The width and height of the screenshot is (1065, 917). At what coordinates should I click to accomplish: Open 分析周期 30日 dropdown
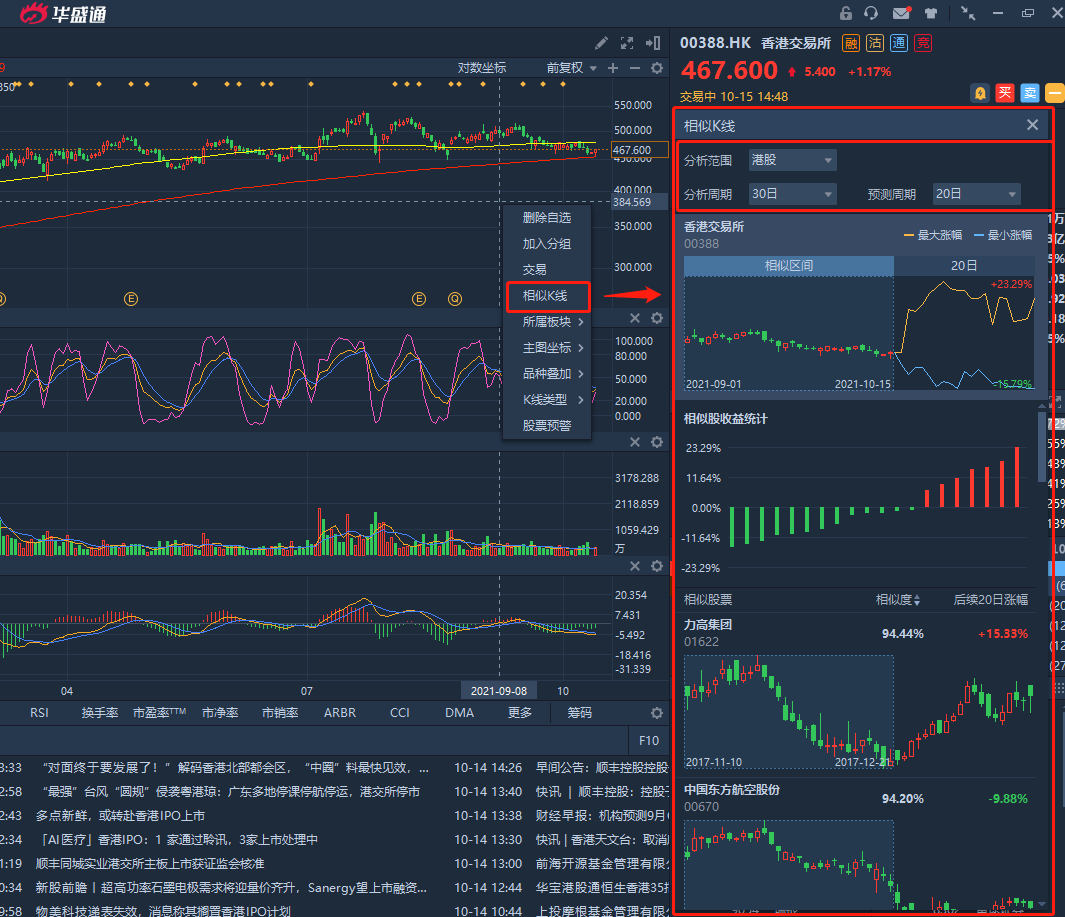coord(792,194)
